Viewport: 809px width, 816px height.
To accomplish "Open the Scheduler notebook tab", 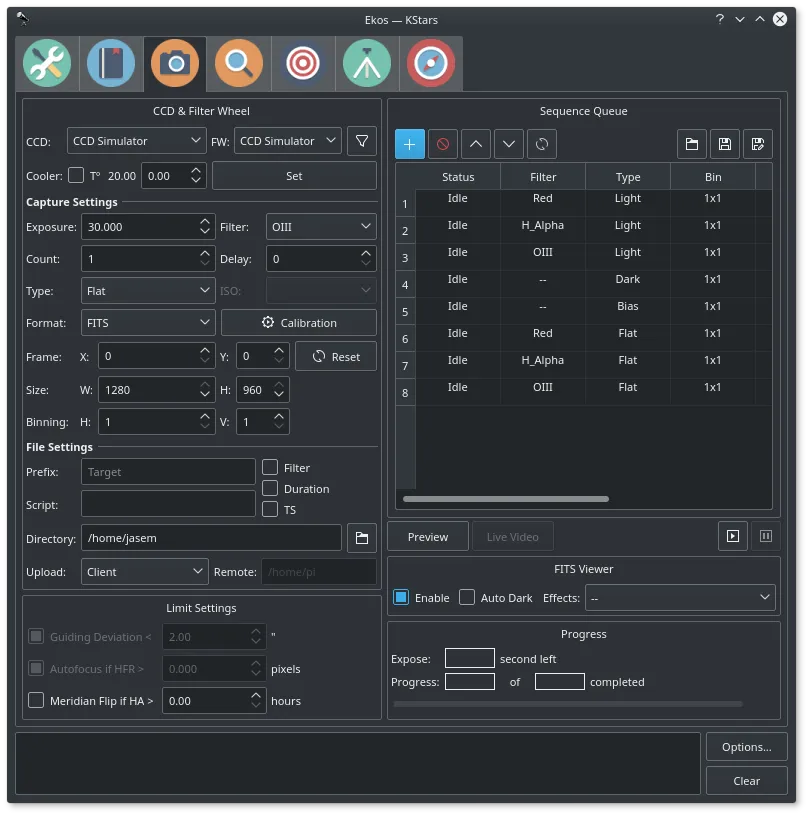I will point(111,63).
